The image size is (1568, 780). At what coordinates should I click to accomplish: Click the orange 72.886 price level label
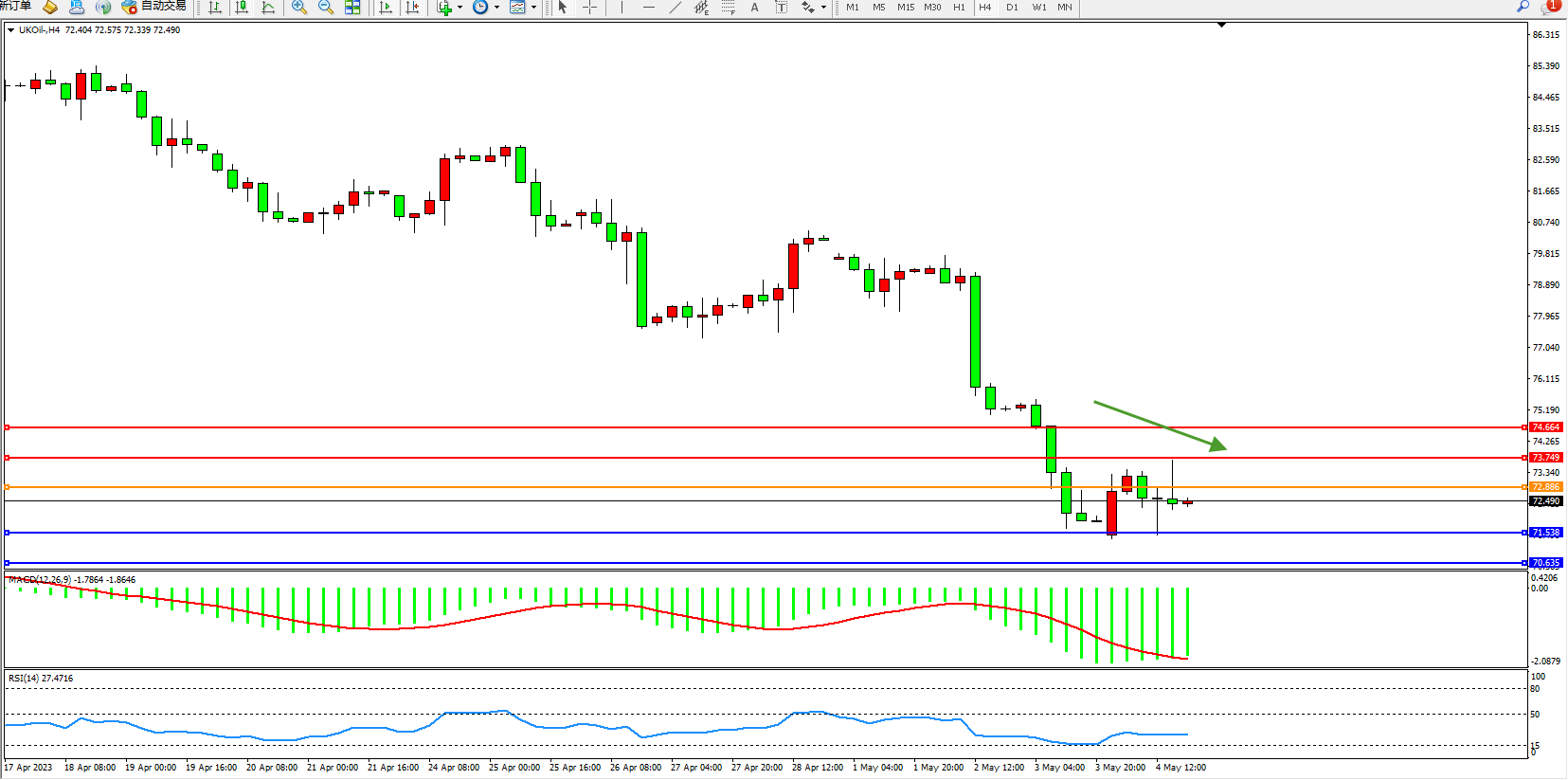coord(1545,487)
